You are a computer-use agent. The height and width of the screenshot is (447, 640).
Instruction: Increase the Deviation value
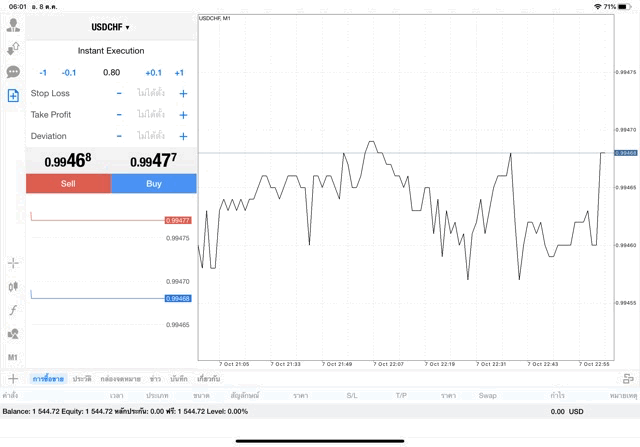[x=183, y=136]
